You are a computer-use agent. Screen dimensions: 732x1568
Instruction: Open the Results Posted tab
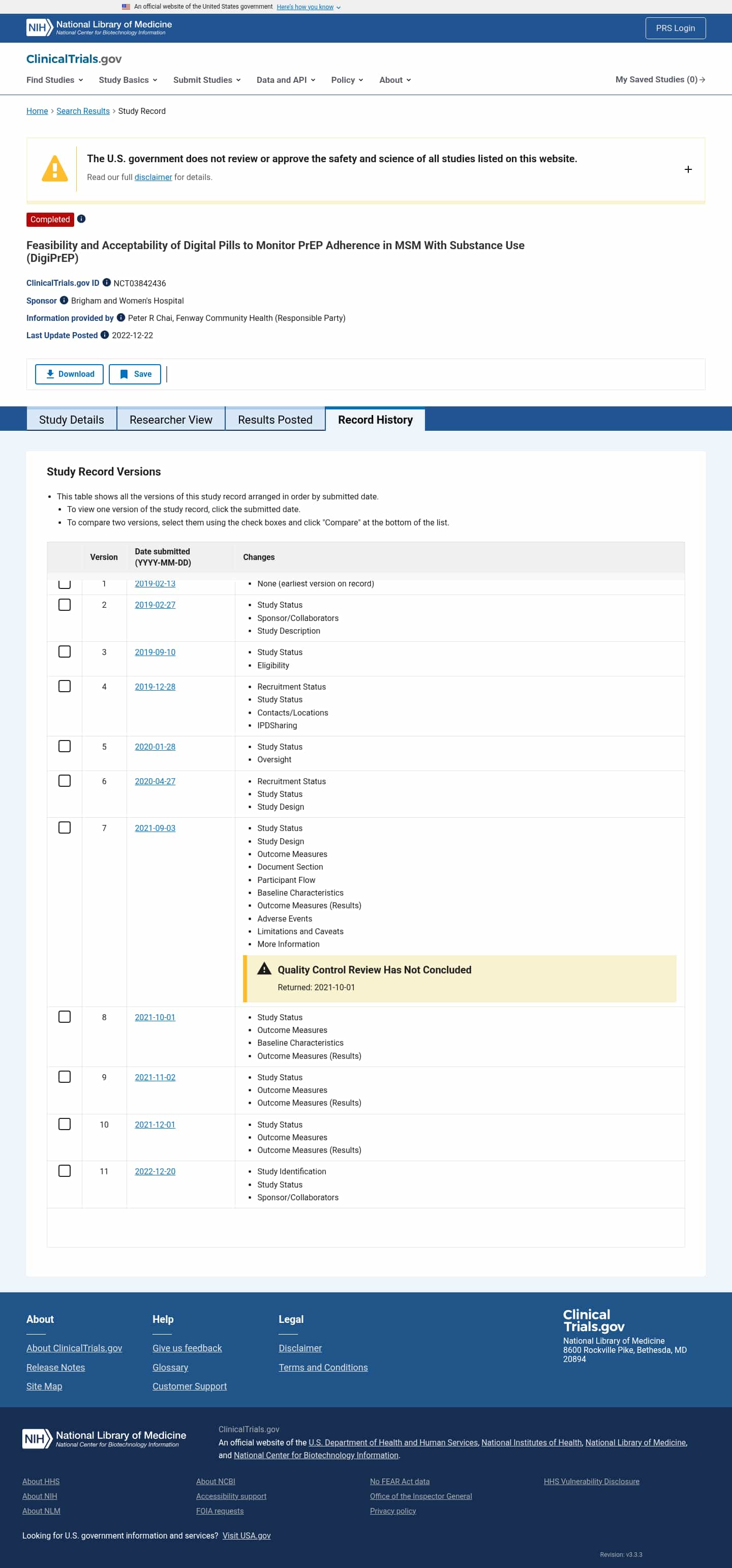pyautogui.click(x=275, y=420)
